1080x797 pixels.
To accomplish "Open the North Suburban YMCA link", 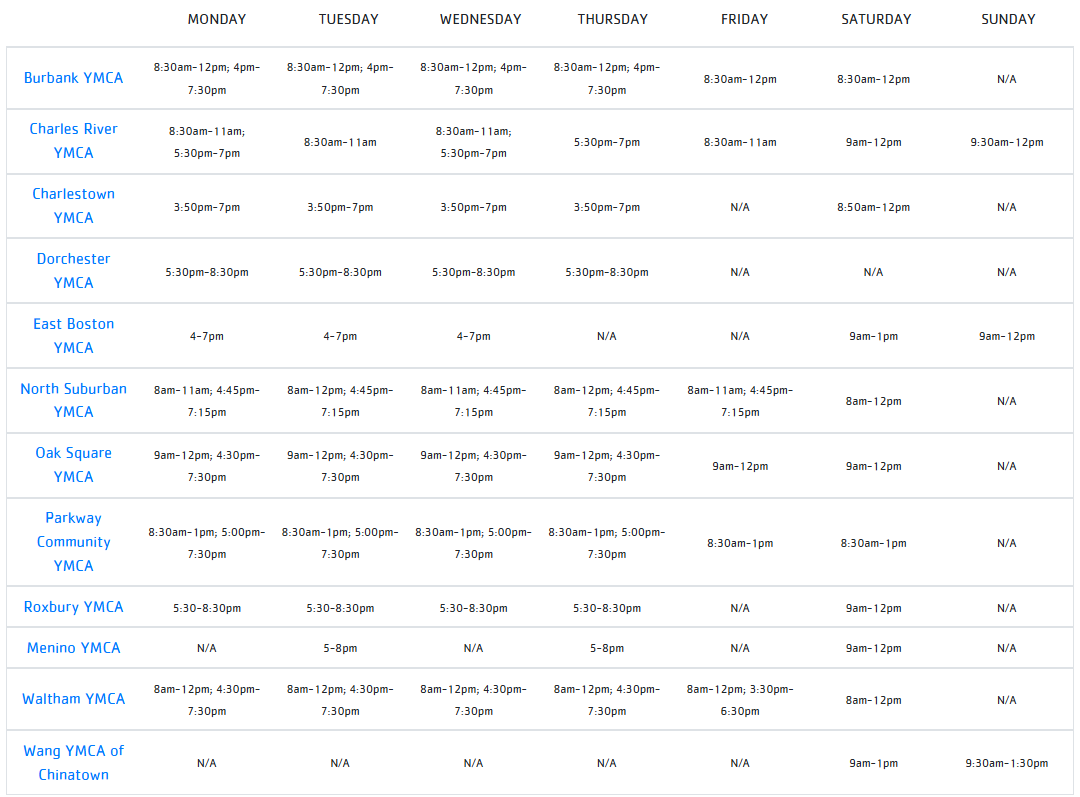I will (73, 400).
